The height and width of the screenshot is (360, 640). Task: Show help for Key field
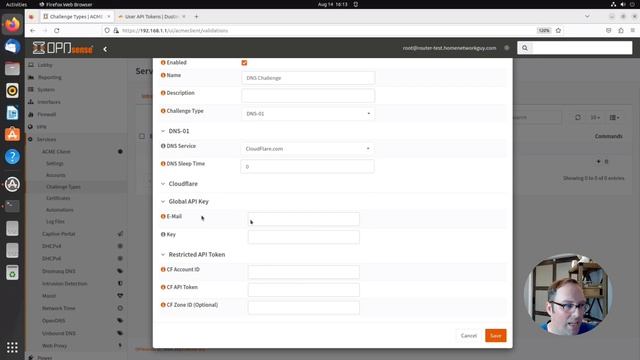163,234
